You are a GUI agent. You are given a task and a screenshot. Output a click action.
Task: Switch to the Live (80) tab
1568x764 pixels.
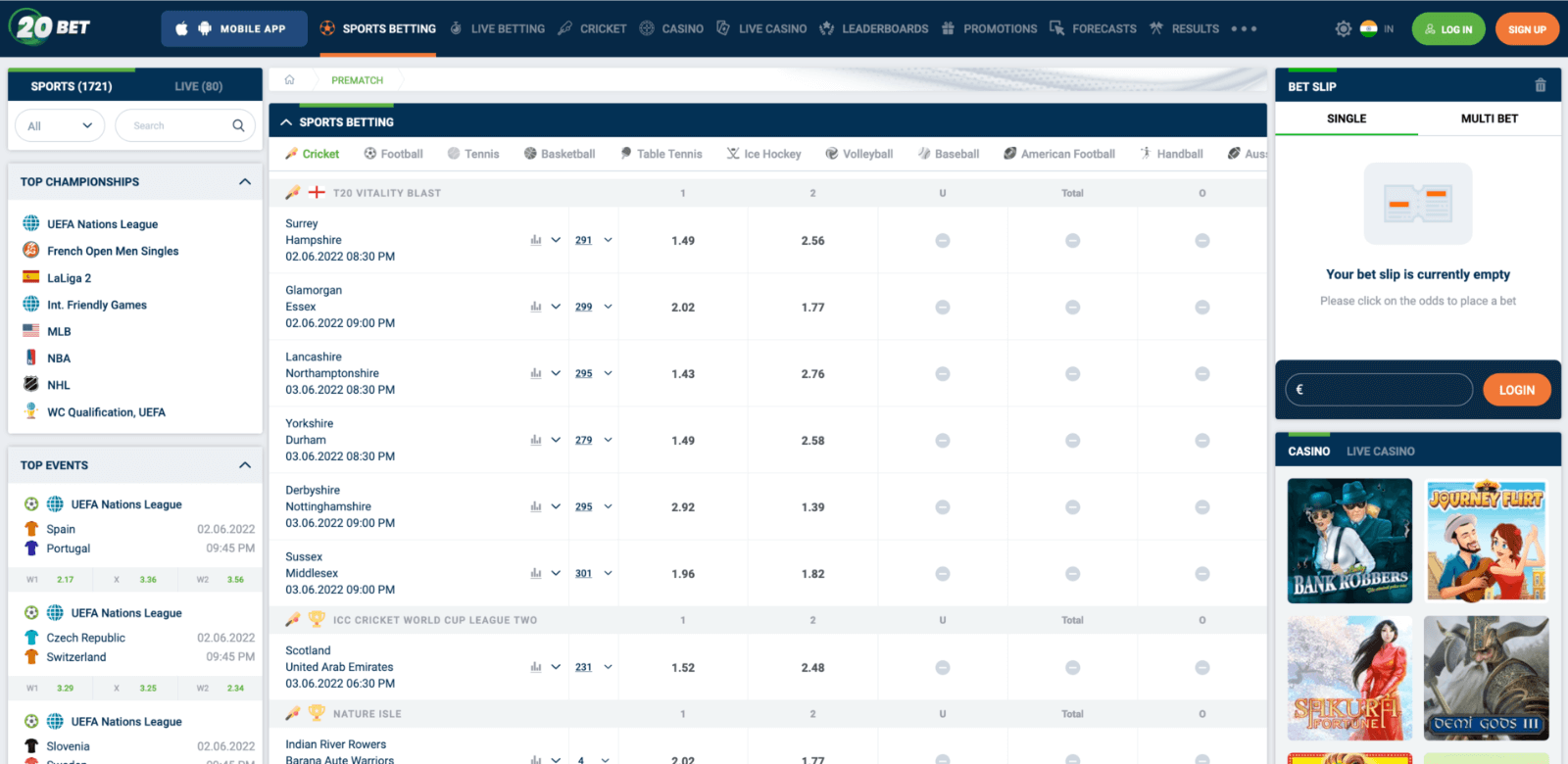tap(198, 86)
